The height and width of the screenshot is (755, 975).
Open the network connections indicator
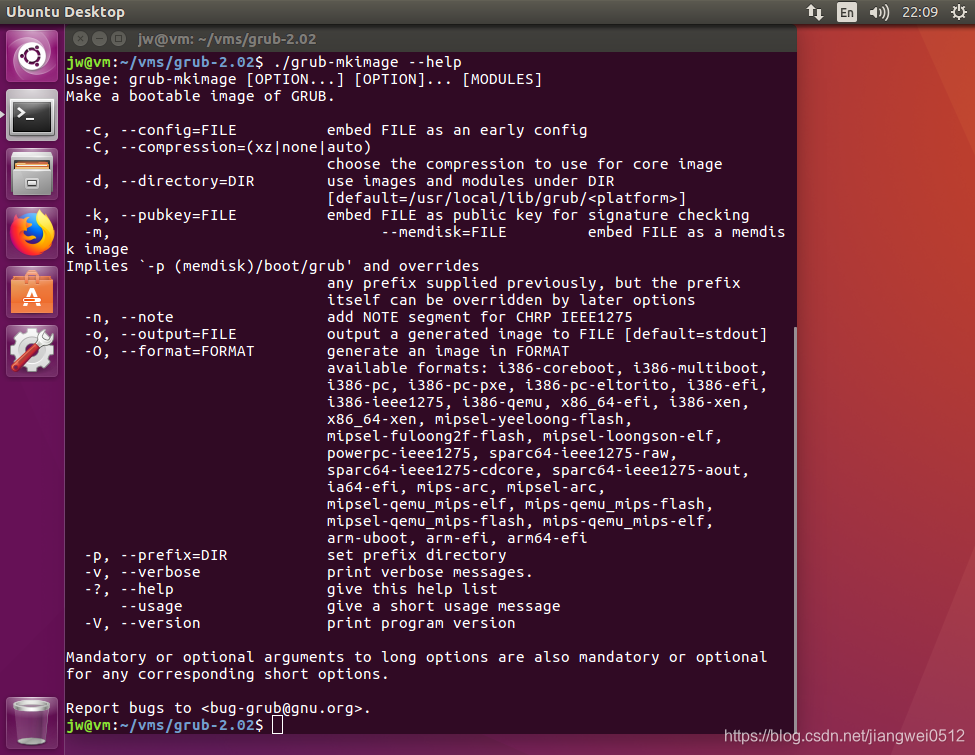(x=815, y=12)
